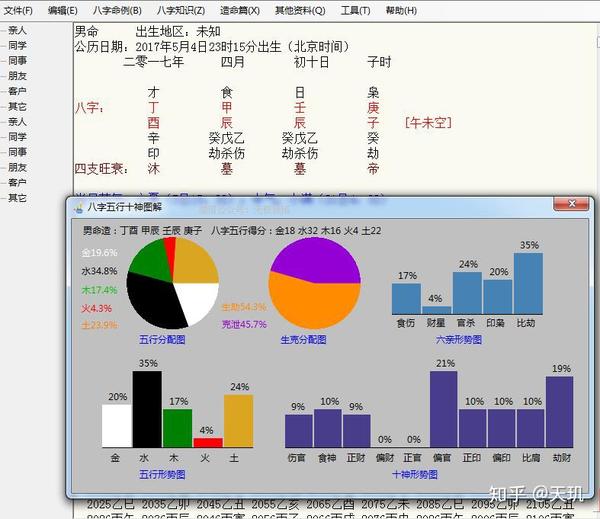The image size is (600, 519).
Task: Click the 食神 10% bar in 十神形势图
Action: click(328, 428)
